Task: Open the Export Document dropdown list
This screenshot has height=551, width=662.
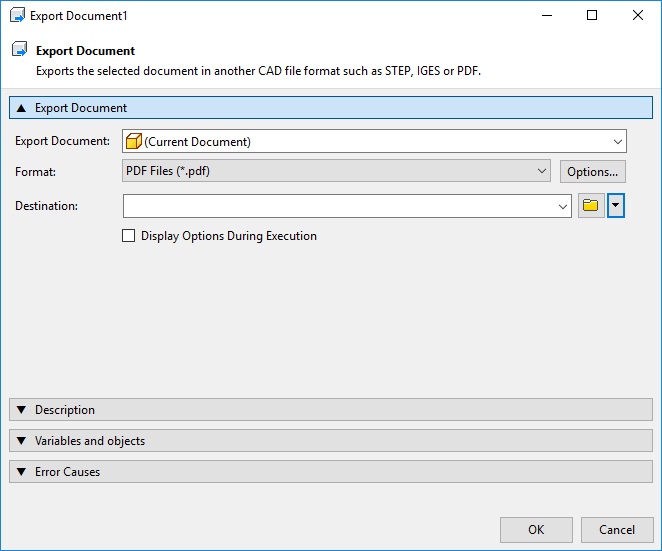Action: point(618,141)
